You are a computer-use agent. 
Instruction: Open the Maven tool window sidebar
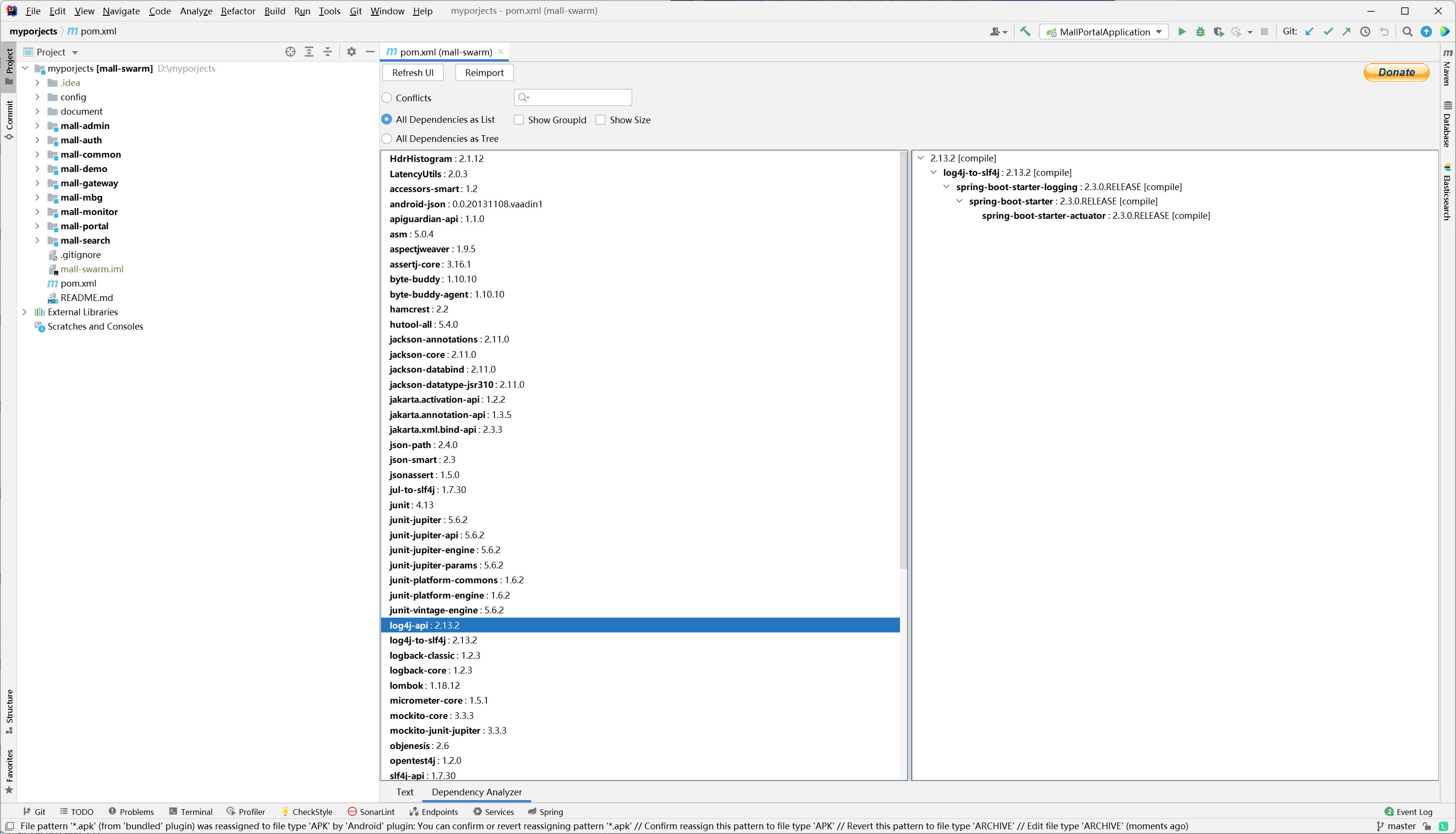[1447, 68]
